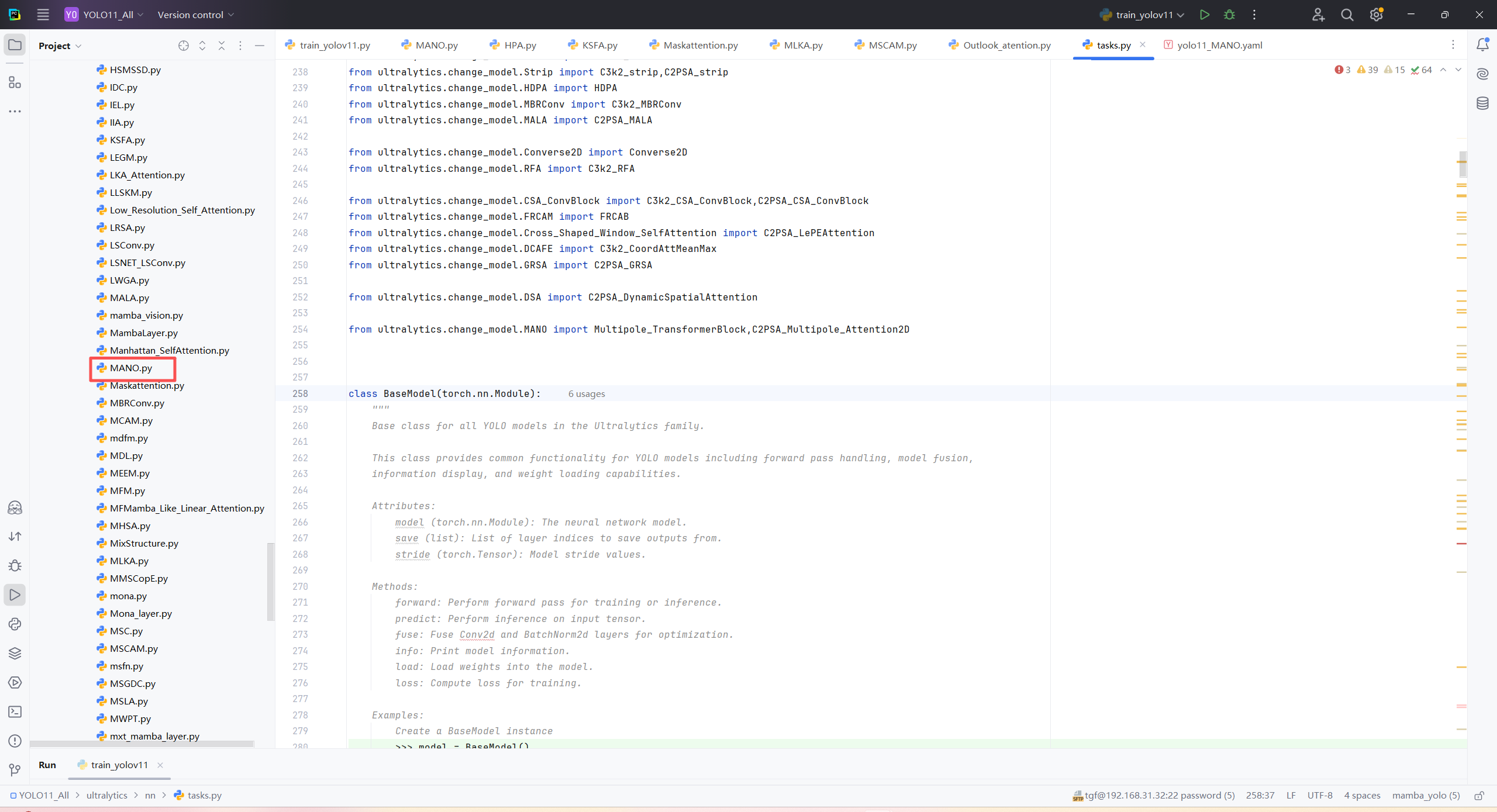Switch to the yolo11_MANO.yaml tab
Screen dimensions: 1497x812
(1219, 45)
